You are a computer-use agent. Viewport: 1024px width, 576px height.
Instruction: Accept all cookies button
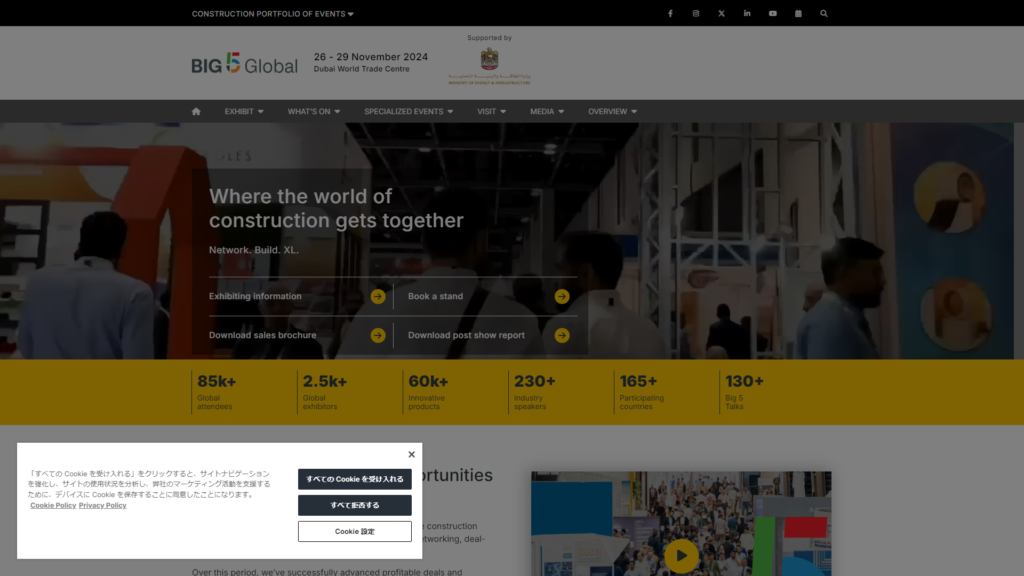point(355,479)
